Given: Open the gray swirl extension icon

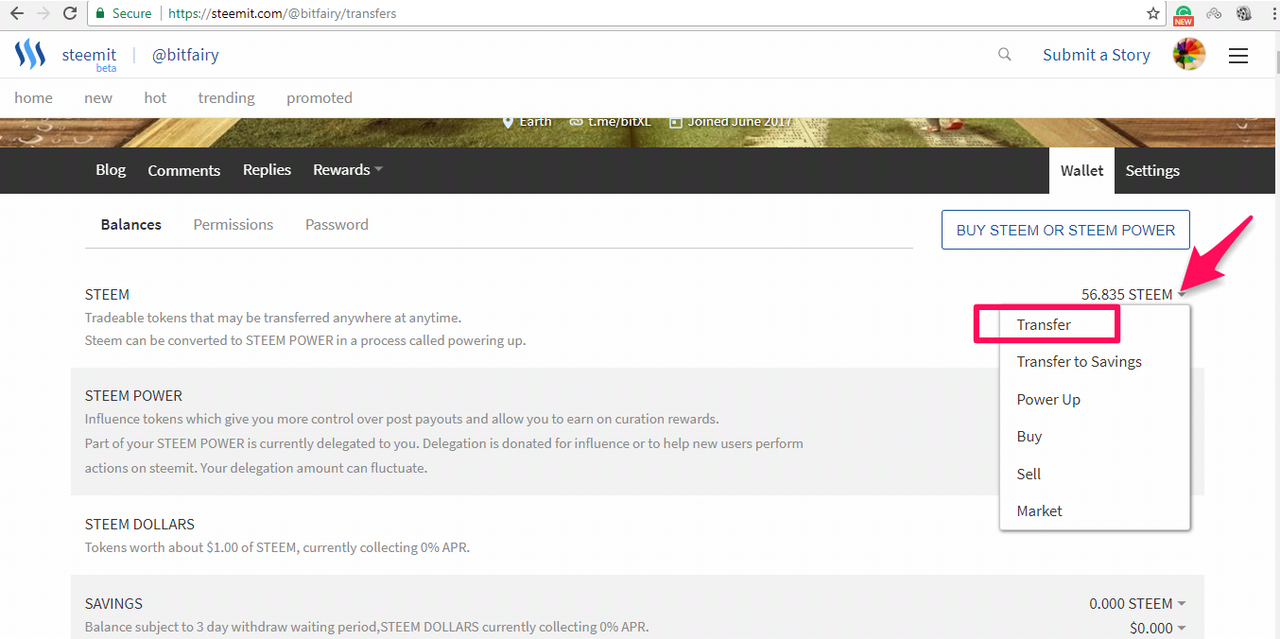Looking at the screenshot, I should click(1215, 14).
